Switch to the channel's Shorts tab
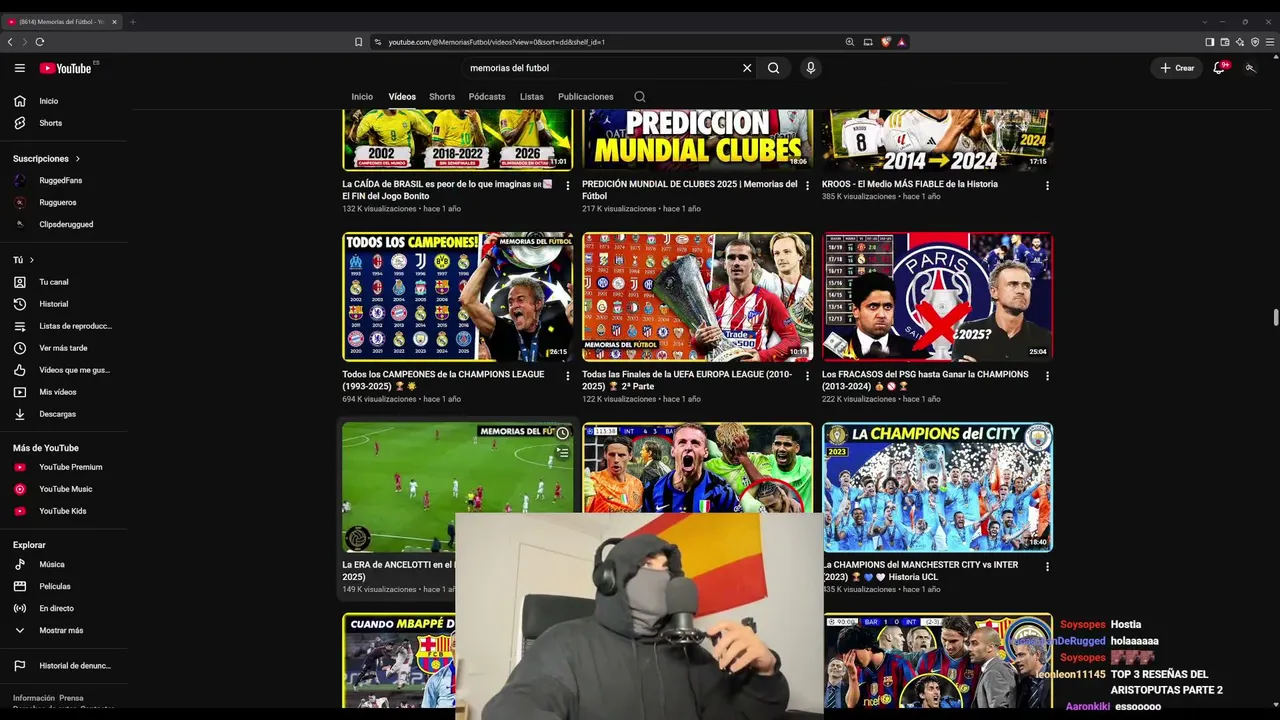 (442, 97)
